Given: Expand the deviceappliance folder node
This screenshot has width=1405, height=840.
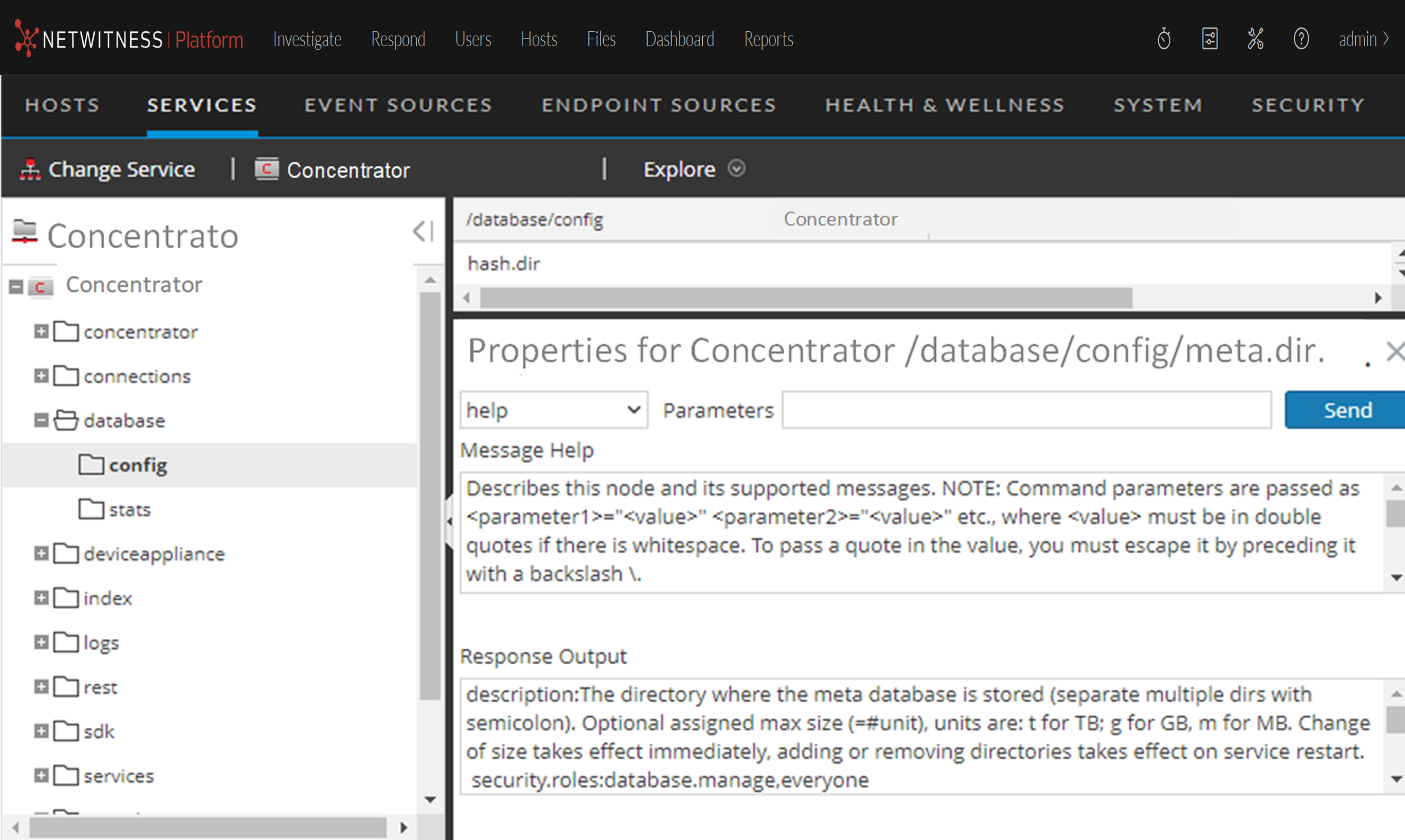Looking at the screenshot, I should pos(41,553).
